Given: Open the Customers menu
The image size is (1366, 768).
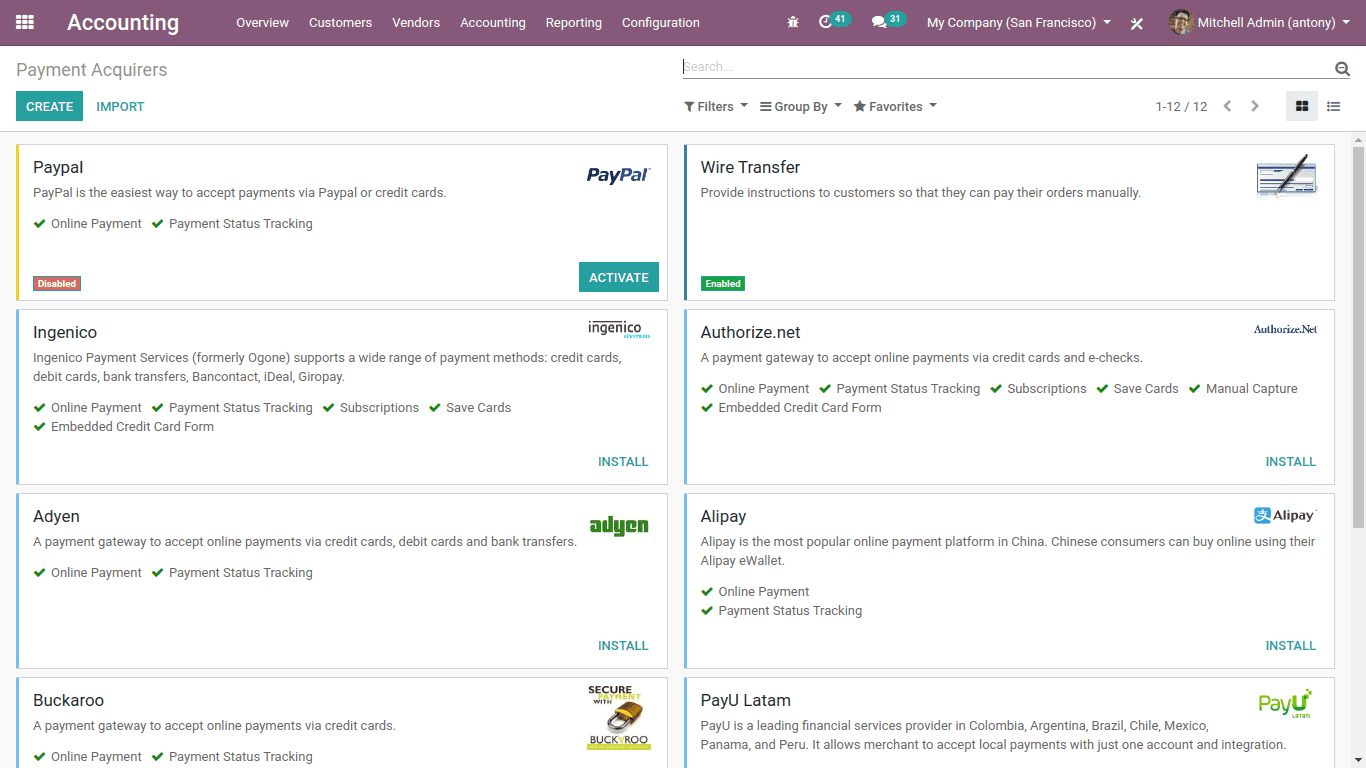Looking at the screenshot, I should (x=340, y=22).
